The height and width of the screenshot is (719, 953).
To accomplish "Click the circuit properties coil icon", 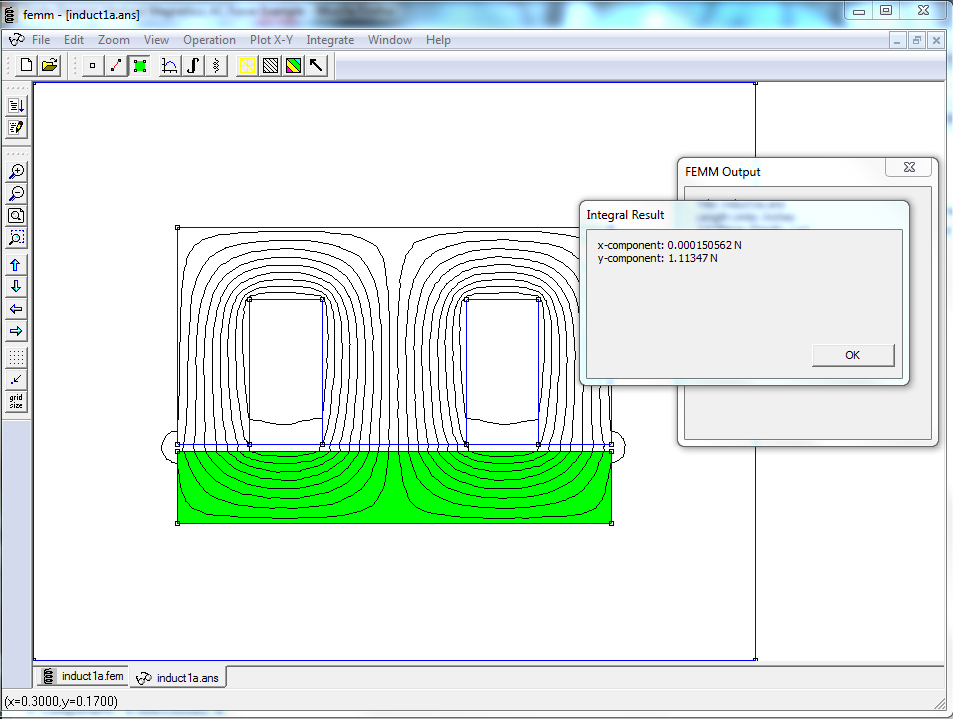I will coord(216,65).
